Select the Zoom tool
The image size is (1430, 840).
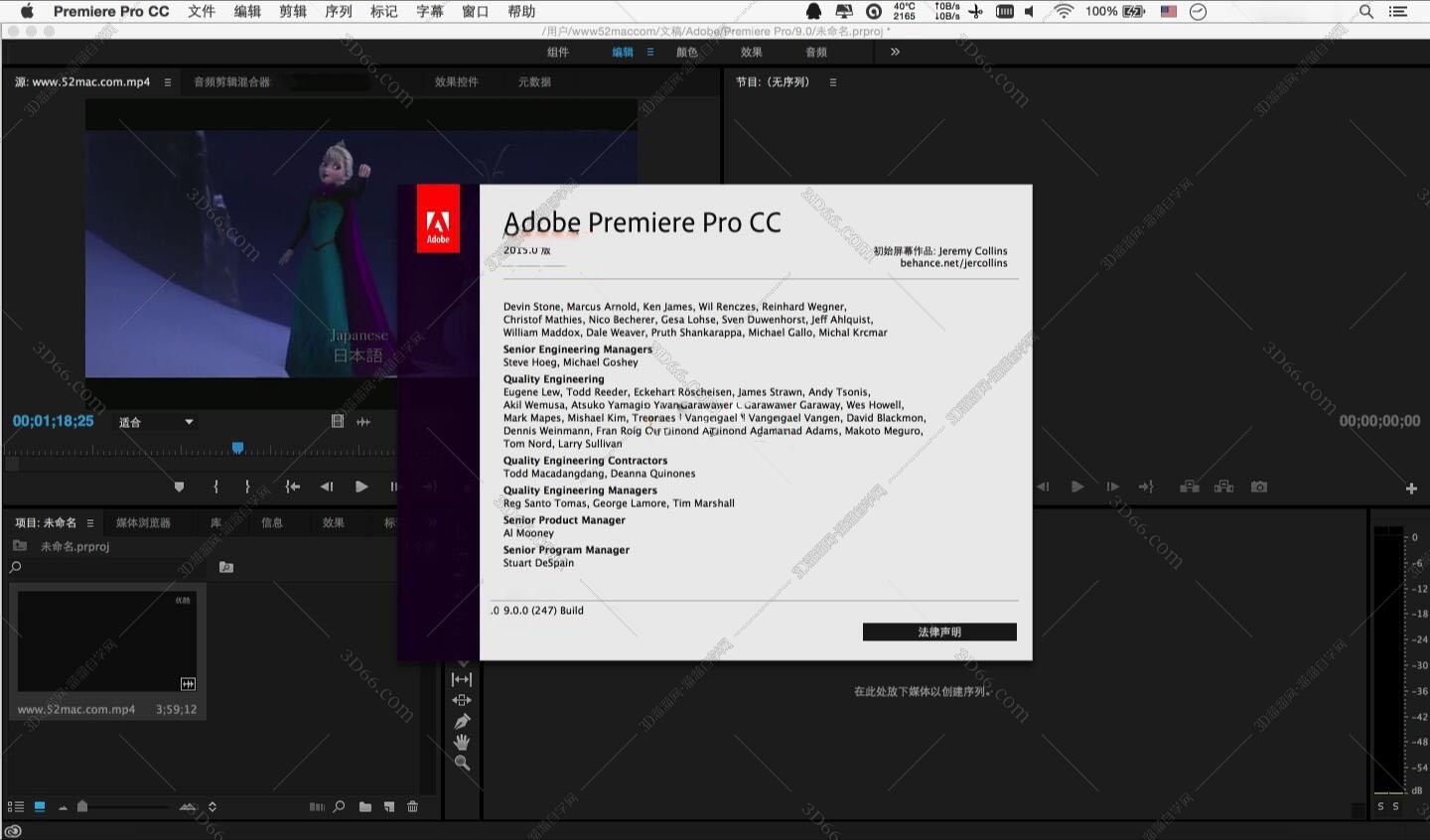point(462,764)
